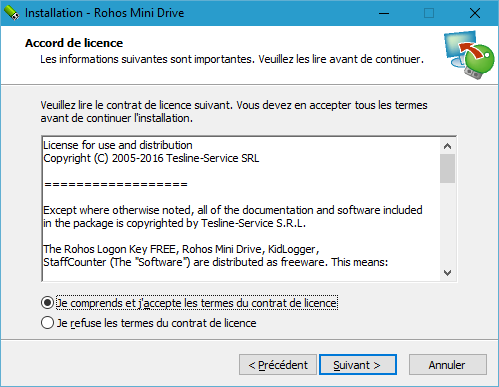
Task: Click "Except where otherwise noted" license paragraph line
Action: pos(233,210)
